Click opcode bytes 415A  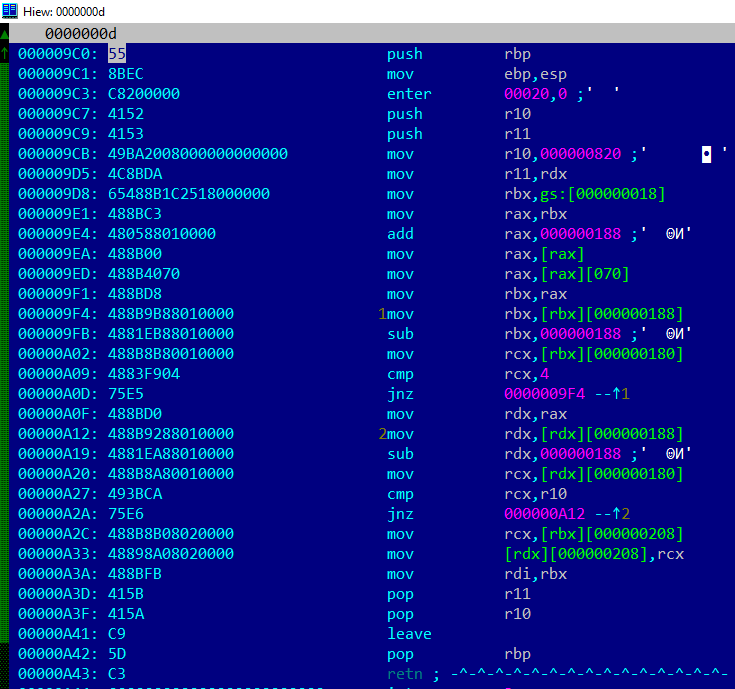(x=126, y=614)
